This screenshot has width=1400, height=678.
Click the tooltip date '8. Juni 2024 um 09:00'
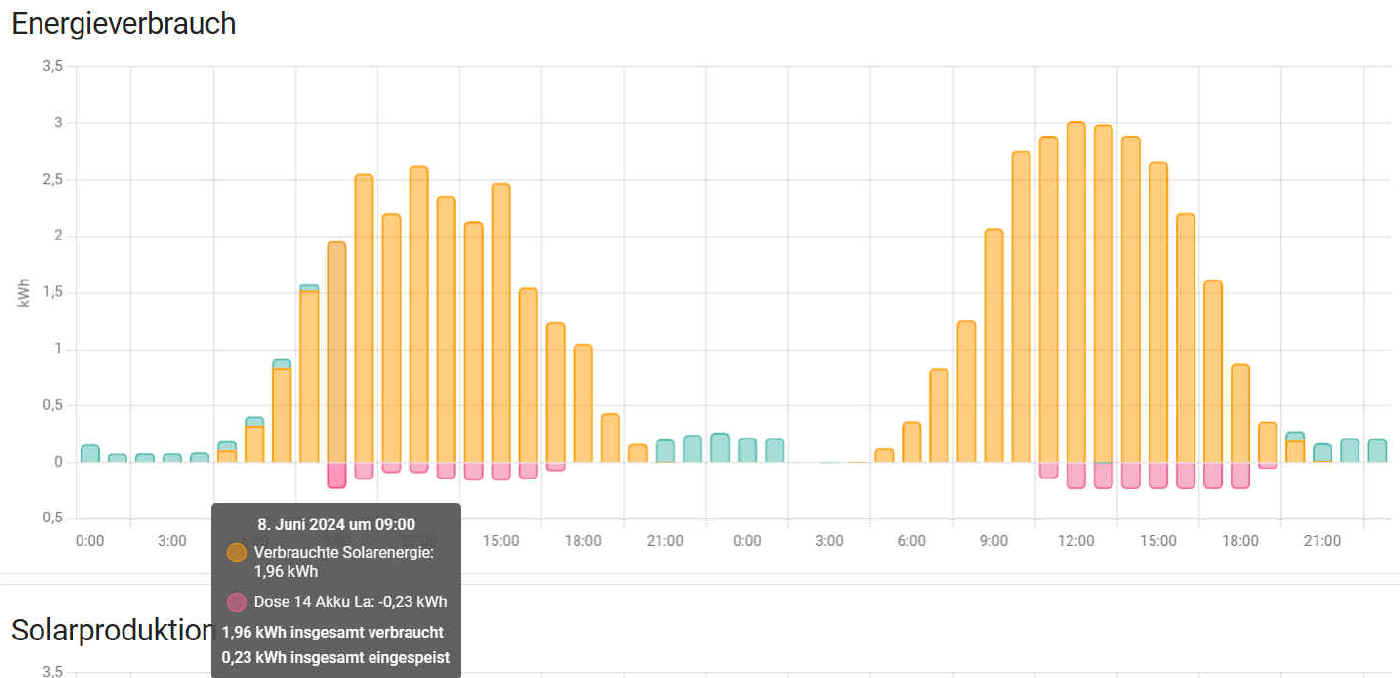tap(336, 523)
